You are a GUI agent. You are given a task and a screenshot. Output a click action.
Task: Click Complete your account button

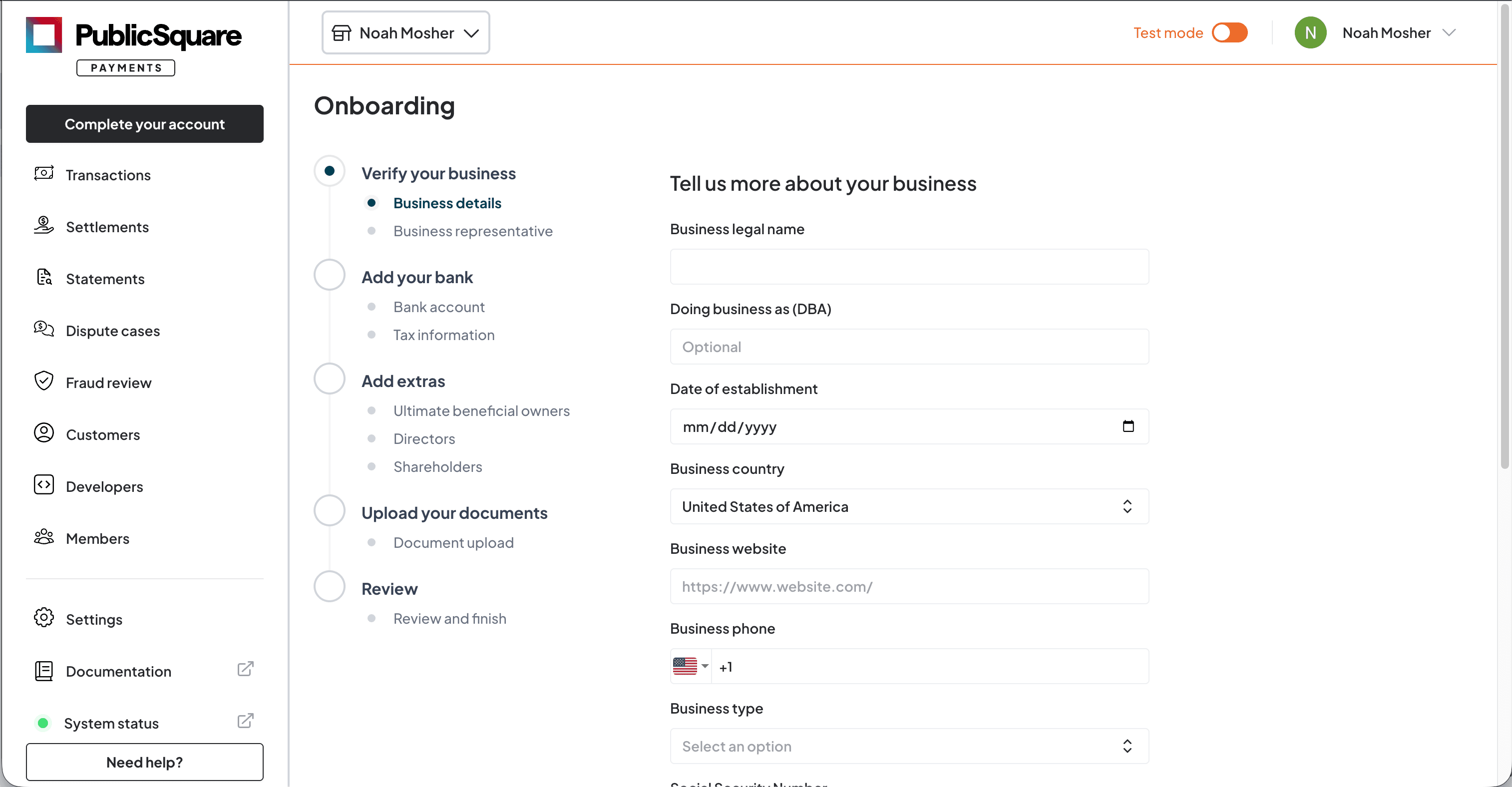[144, 124]
